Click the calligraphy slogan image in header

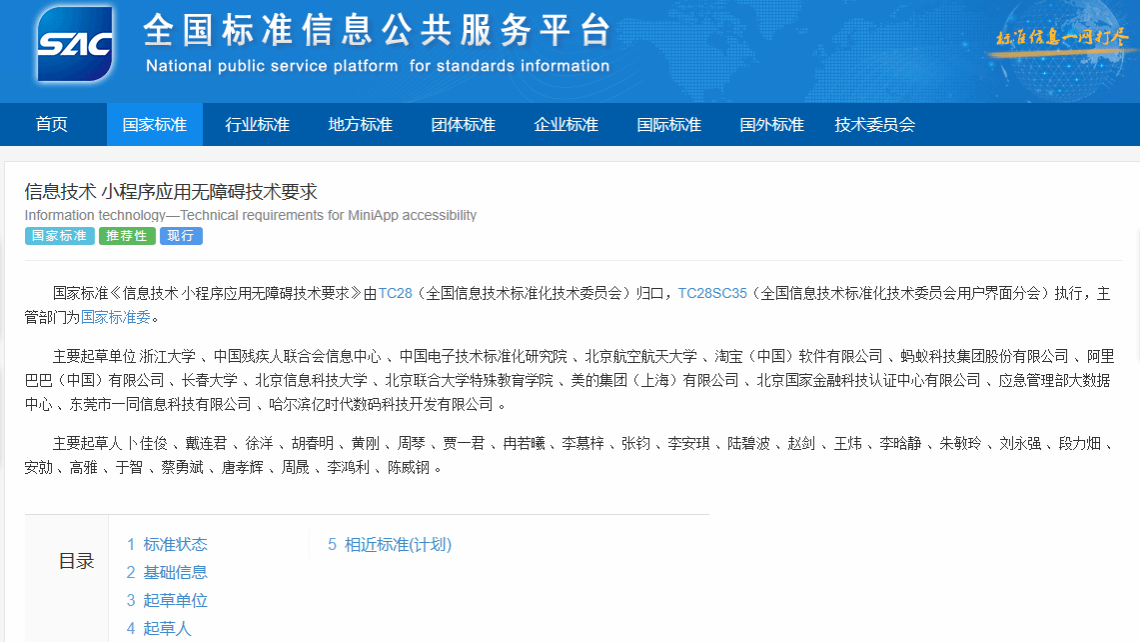(x=1061, y=39)
